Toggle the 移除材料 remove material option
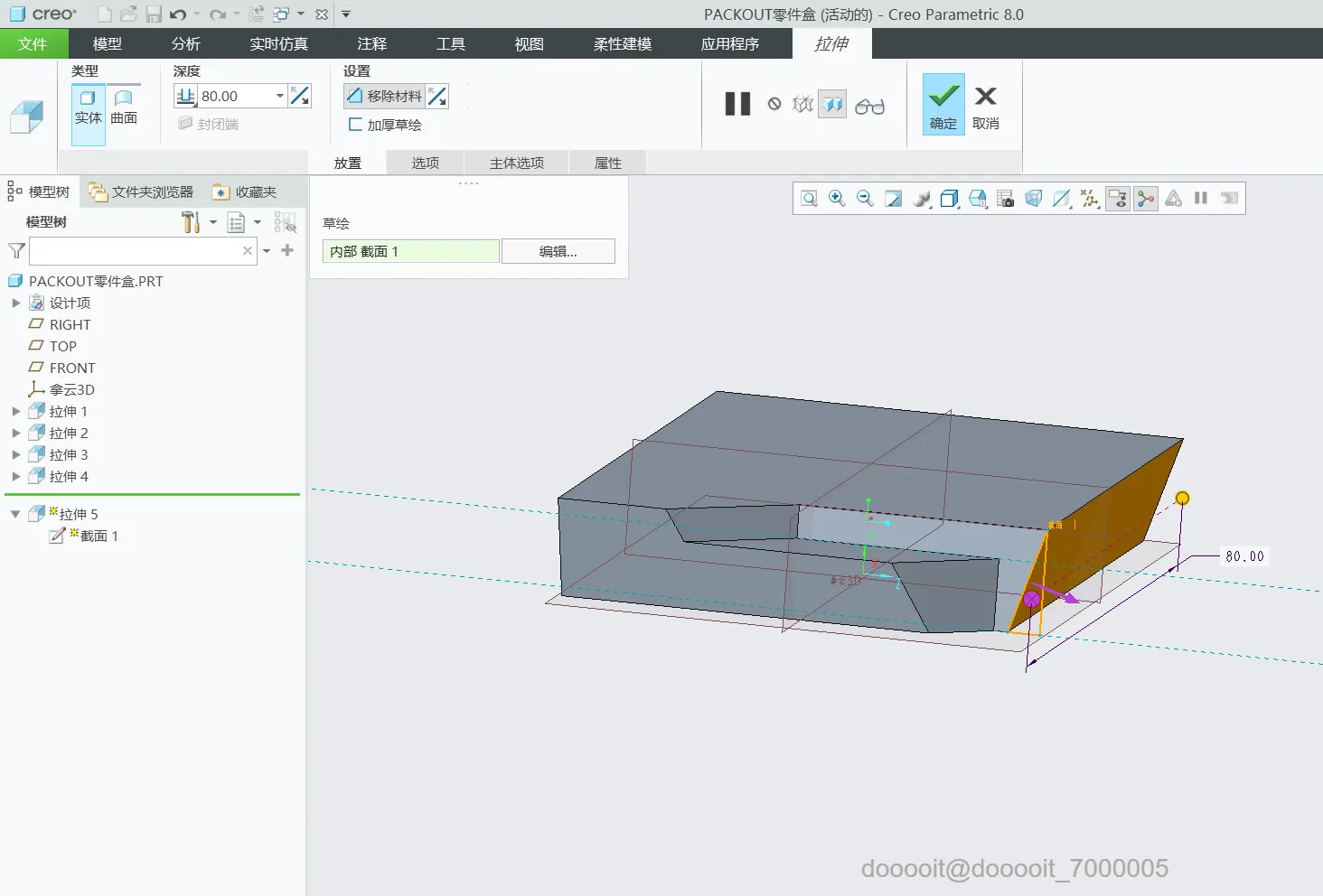Screen dimensions: 1323x896 point(384,96)
